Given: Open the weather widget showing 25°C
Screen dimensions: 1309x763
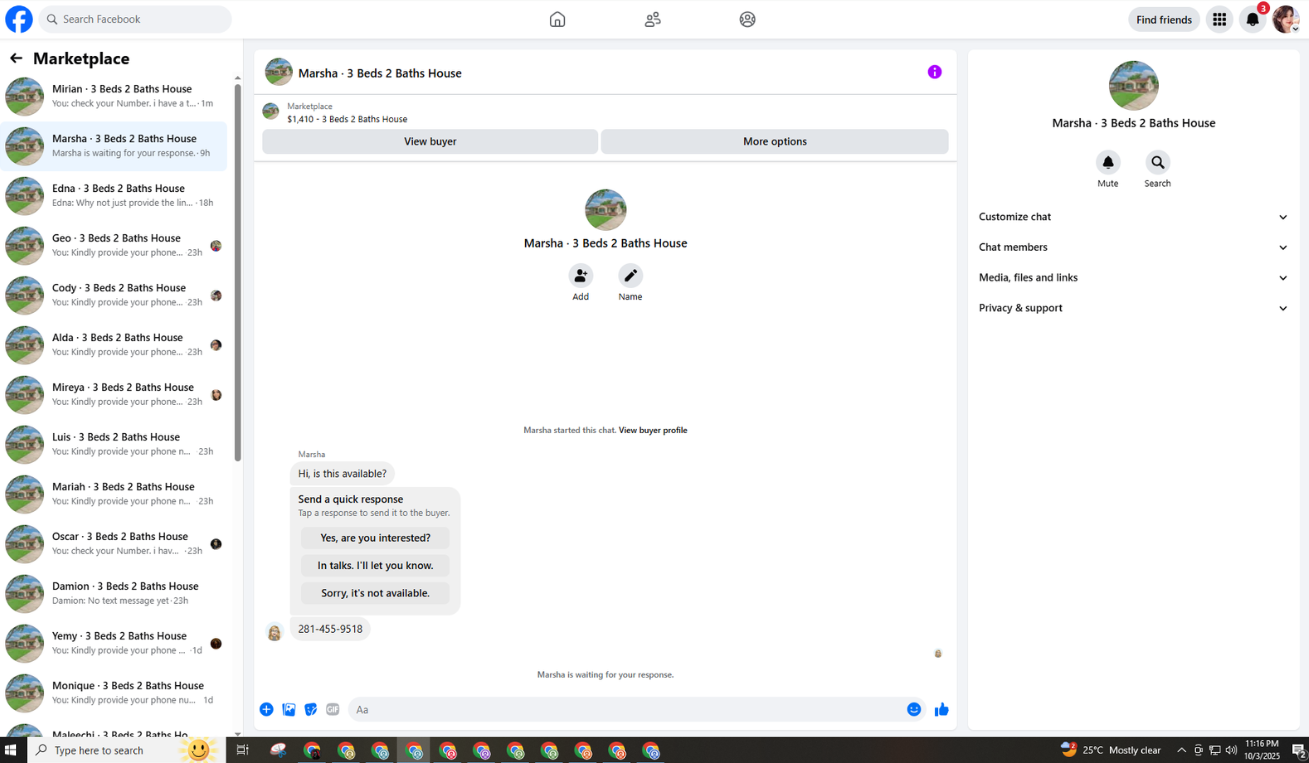Looking at the screenshot, I should click(1110, 750).
